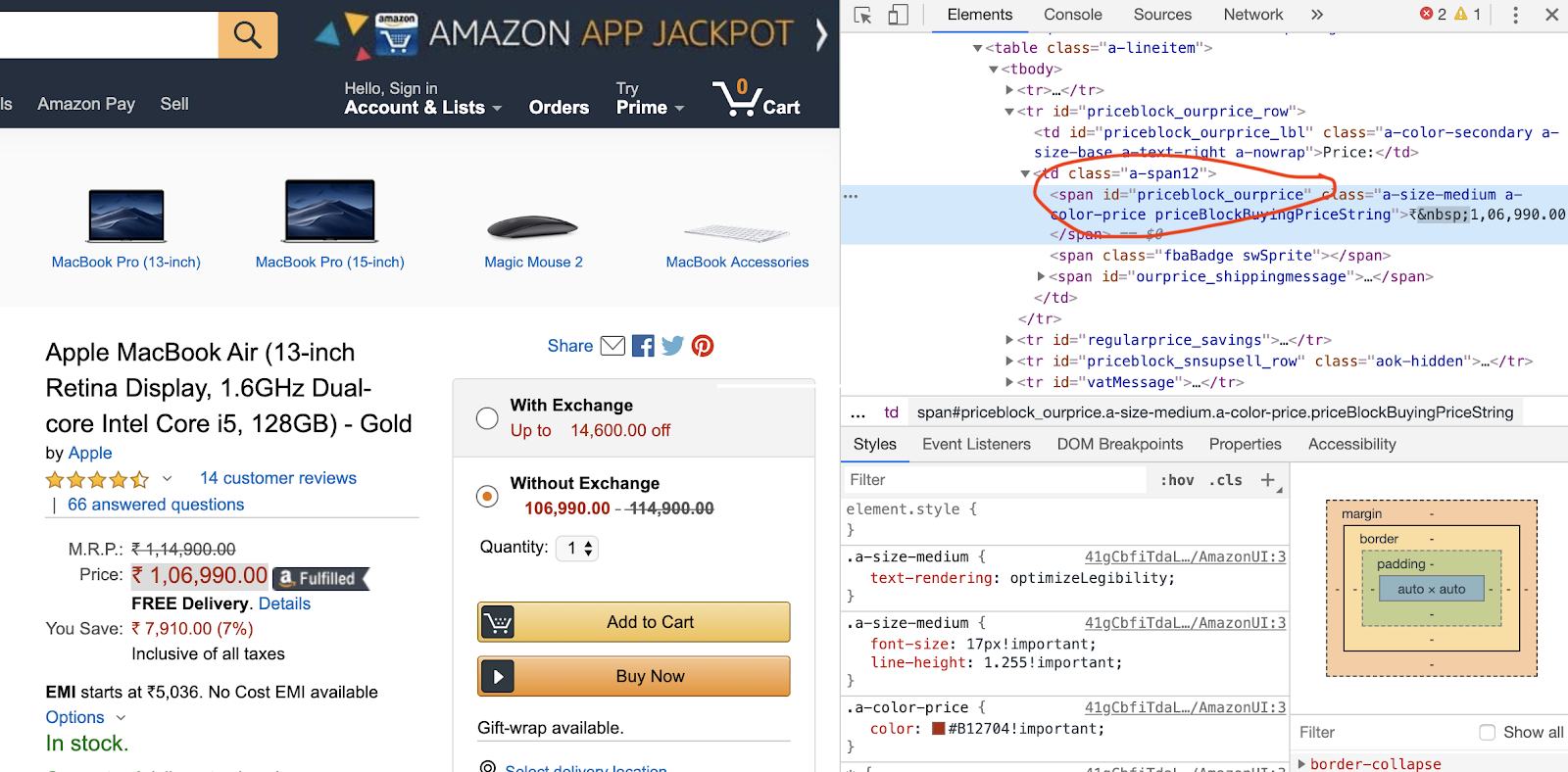Viewport: 1568px width, 772px height.
Task: Switch to the Console tab
Action: tap(1073, 15)
